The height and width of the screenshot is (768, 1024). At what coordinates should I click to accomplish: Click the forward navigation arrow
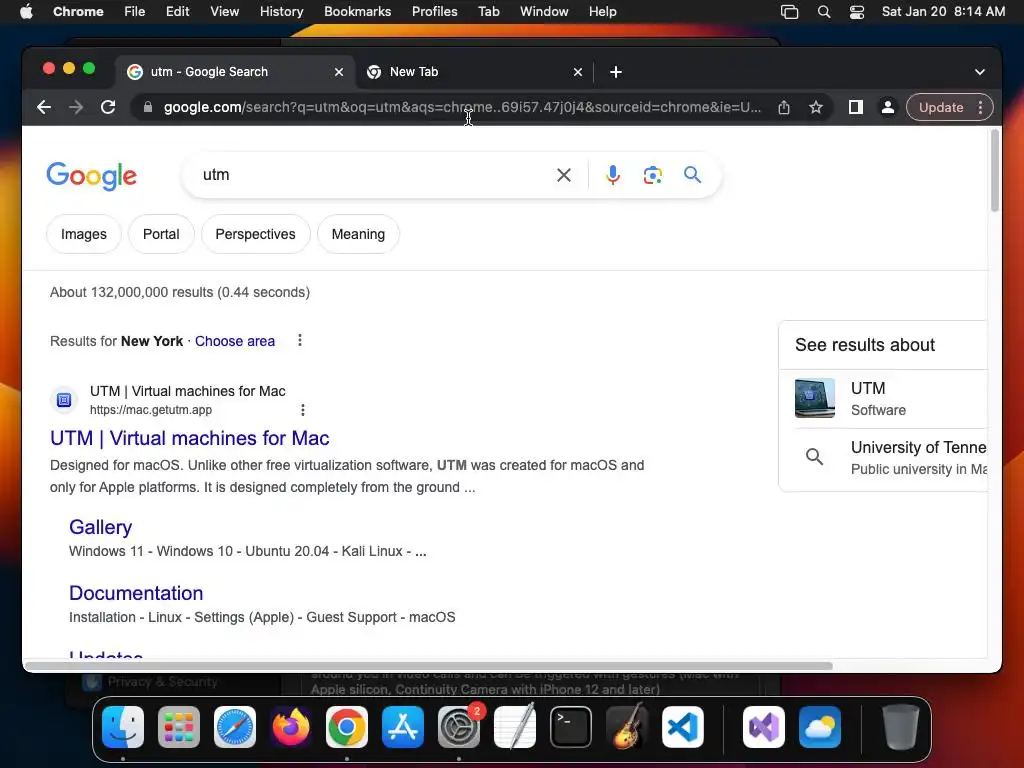[76, 107]
